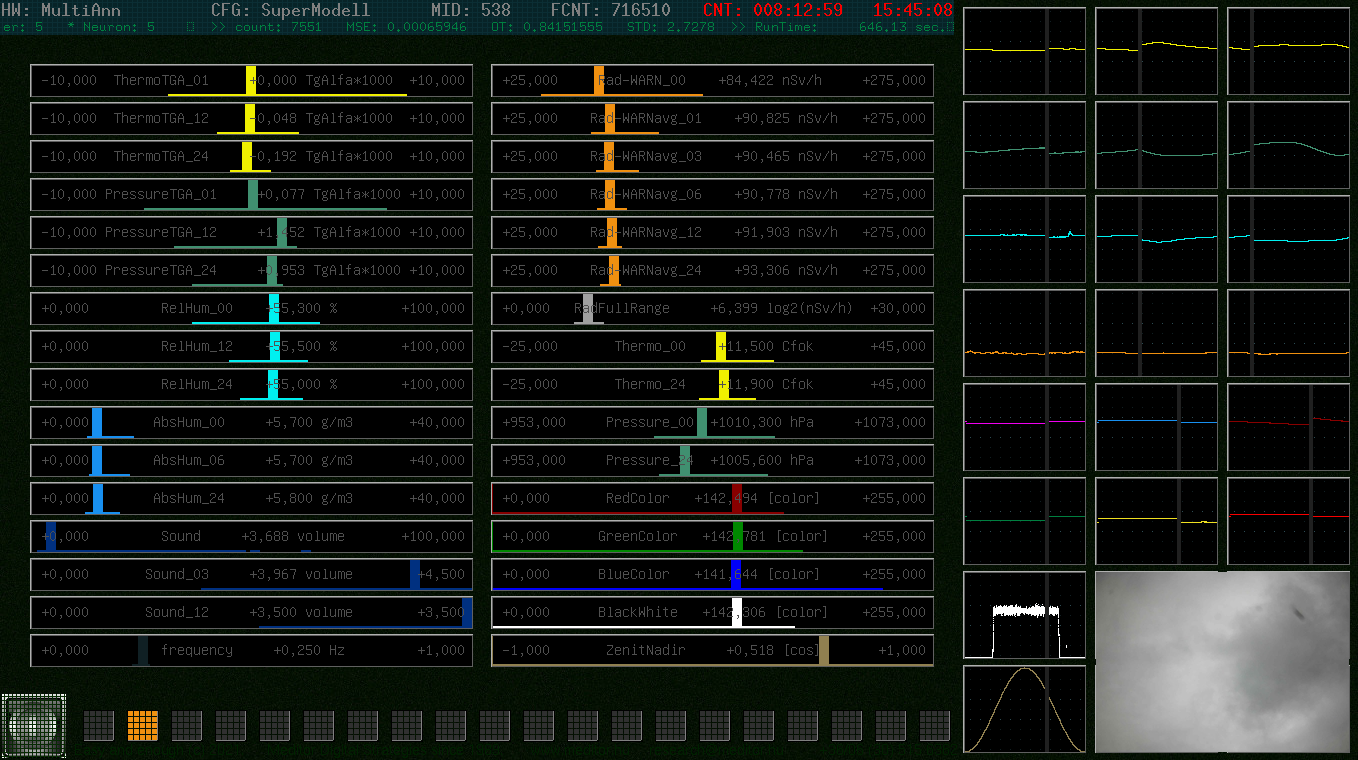
Task: Open the green line trend chart
Action: (x=1025, y=521)
